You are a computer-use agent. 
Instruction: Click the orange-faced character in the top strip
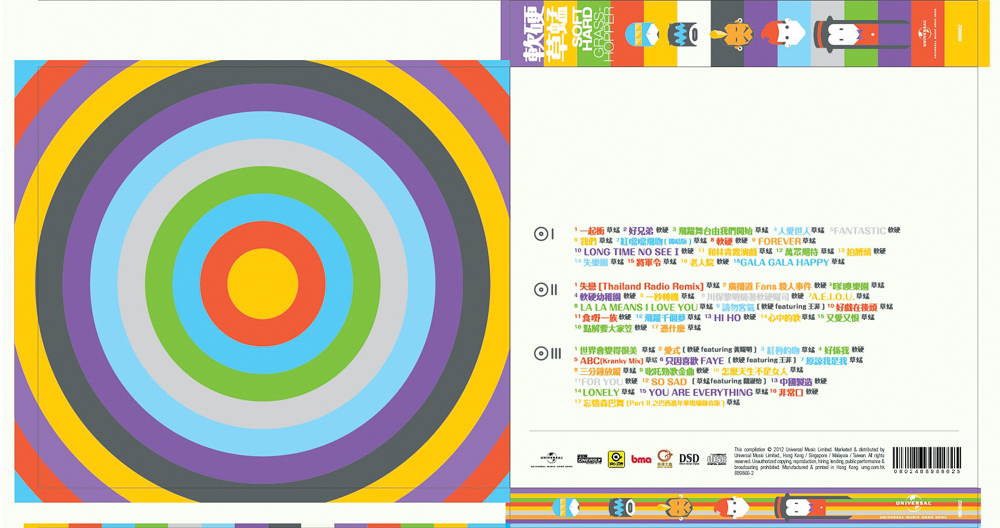(732, 33)
